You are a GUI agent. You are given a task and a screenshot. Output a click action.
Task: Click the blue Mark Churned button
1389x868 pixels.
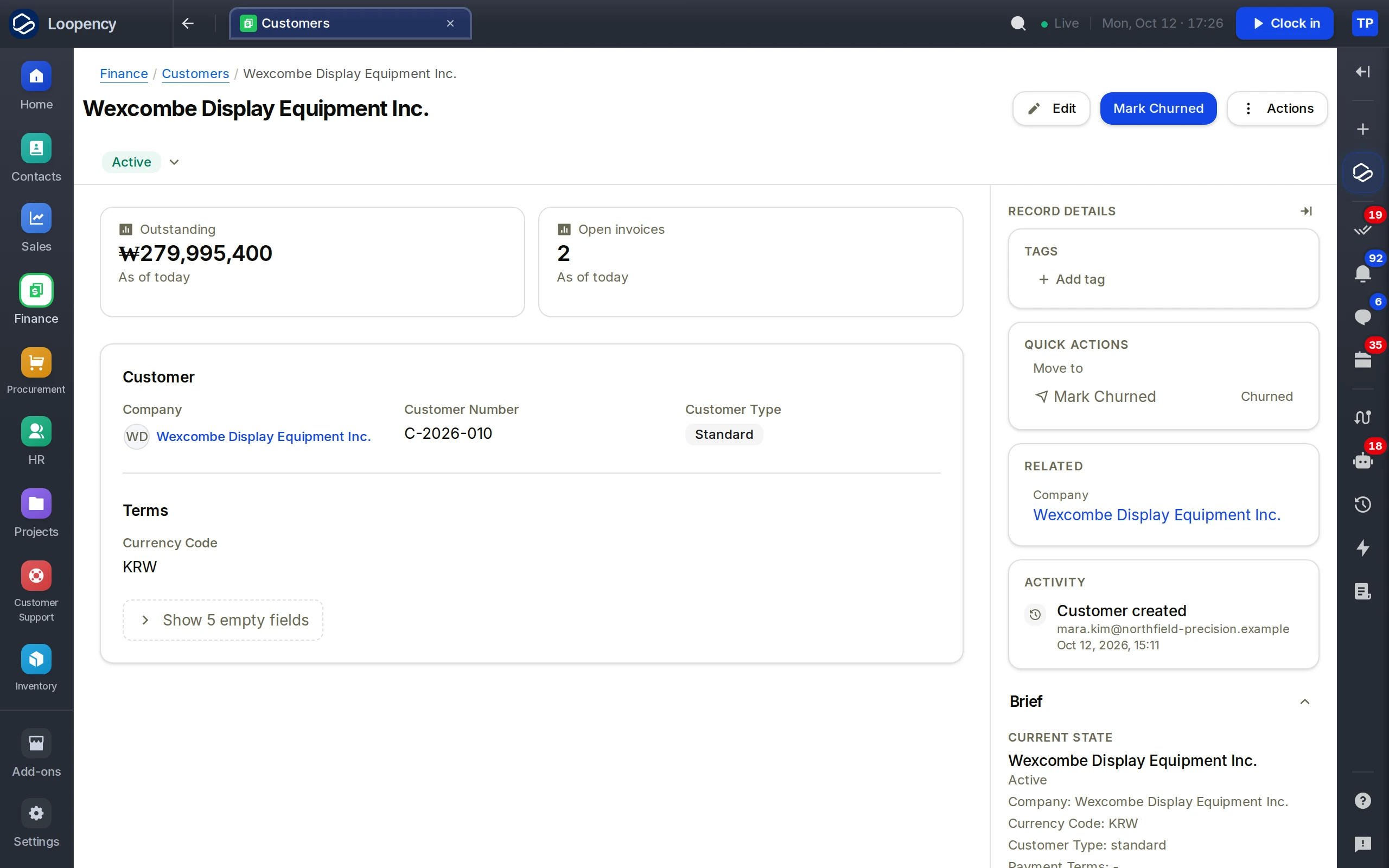(x=1158, y=108)
